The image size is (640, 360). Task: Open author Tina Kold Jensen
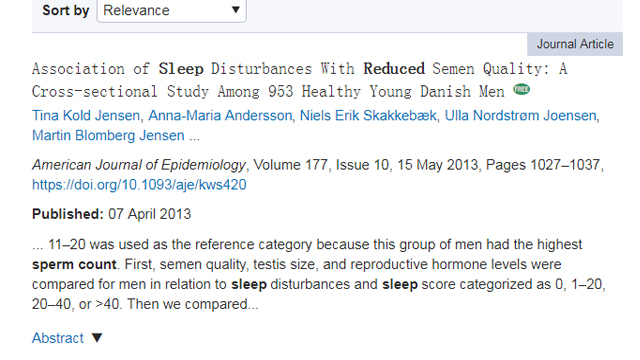click(x=86, y=116)
